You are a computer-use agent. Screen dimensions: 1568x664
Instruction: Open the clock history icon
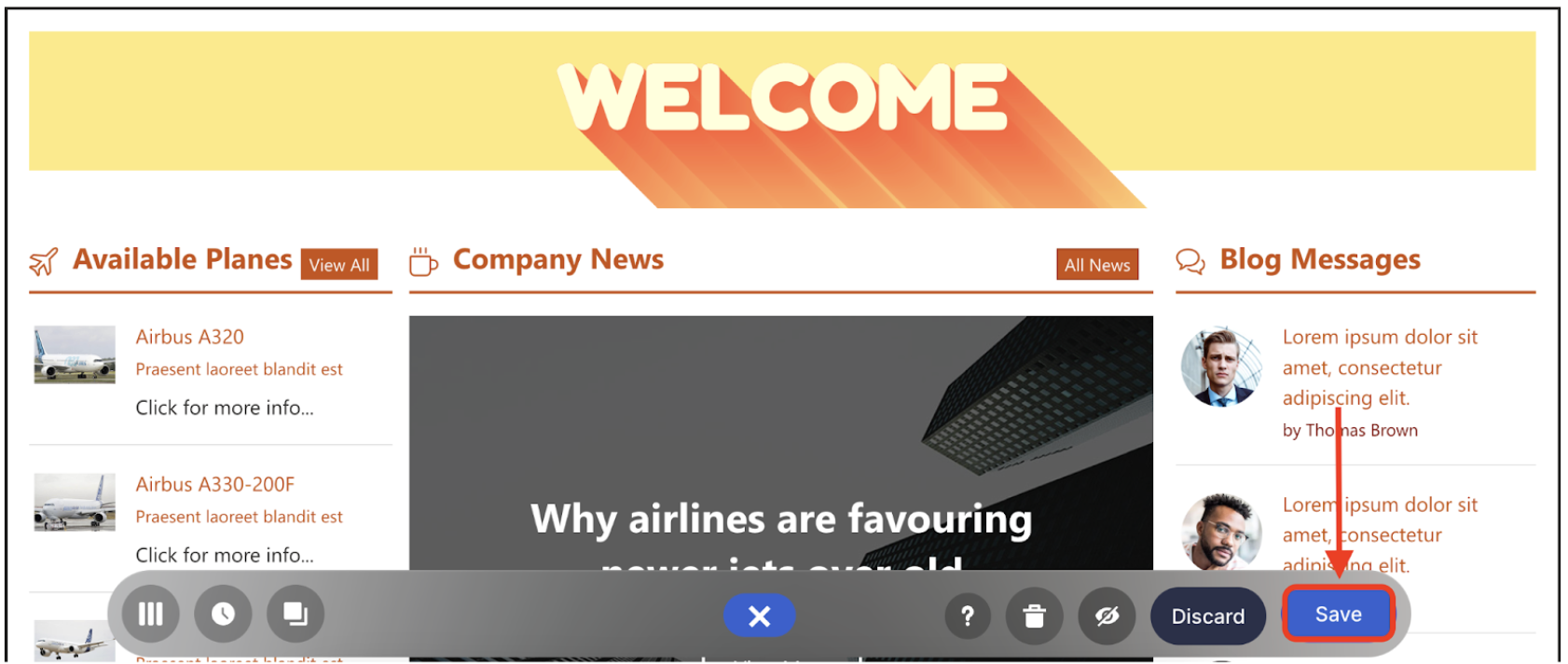(x=223, y=614)
